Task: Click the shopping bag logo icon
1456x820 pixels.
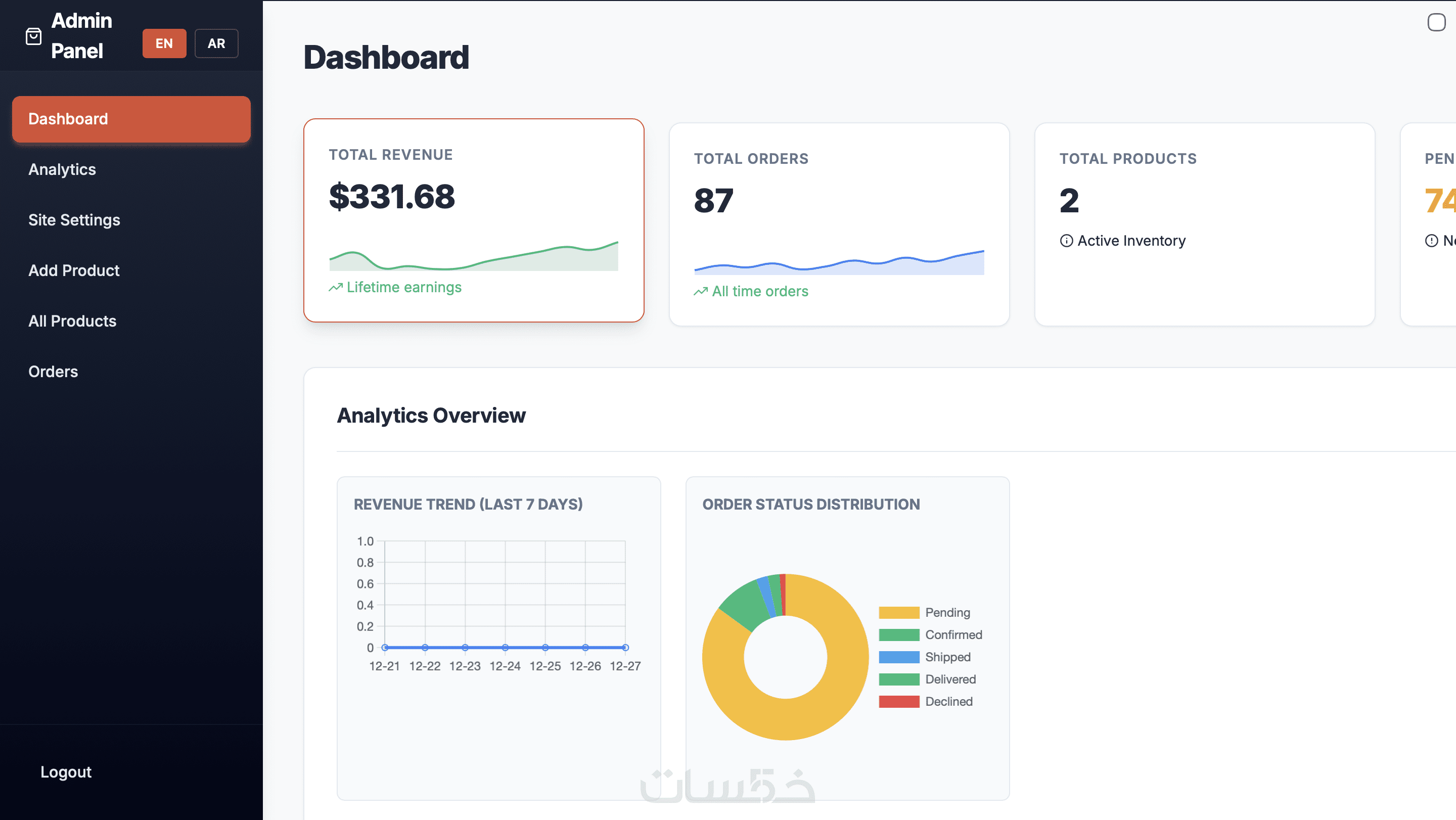Action: [33, 37]
